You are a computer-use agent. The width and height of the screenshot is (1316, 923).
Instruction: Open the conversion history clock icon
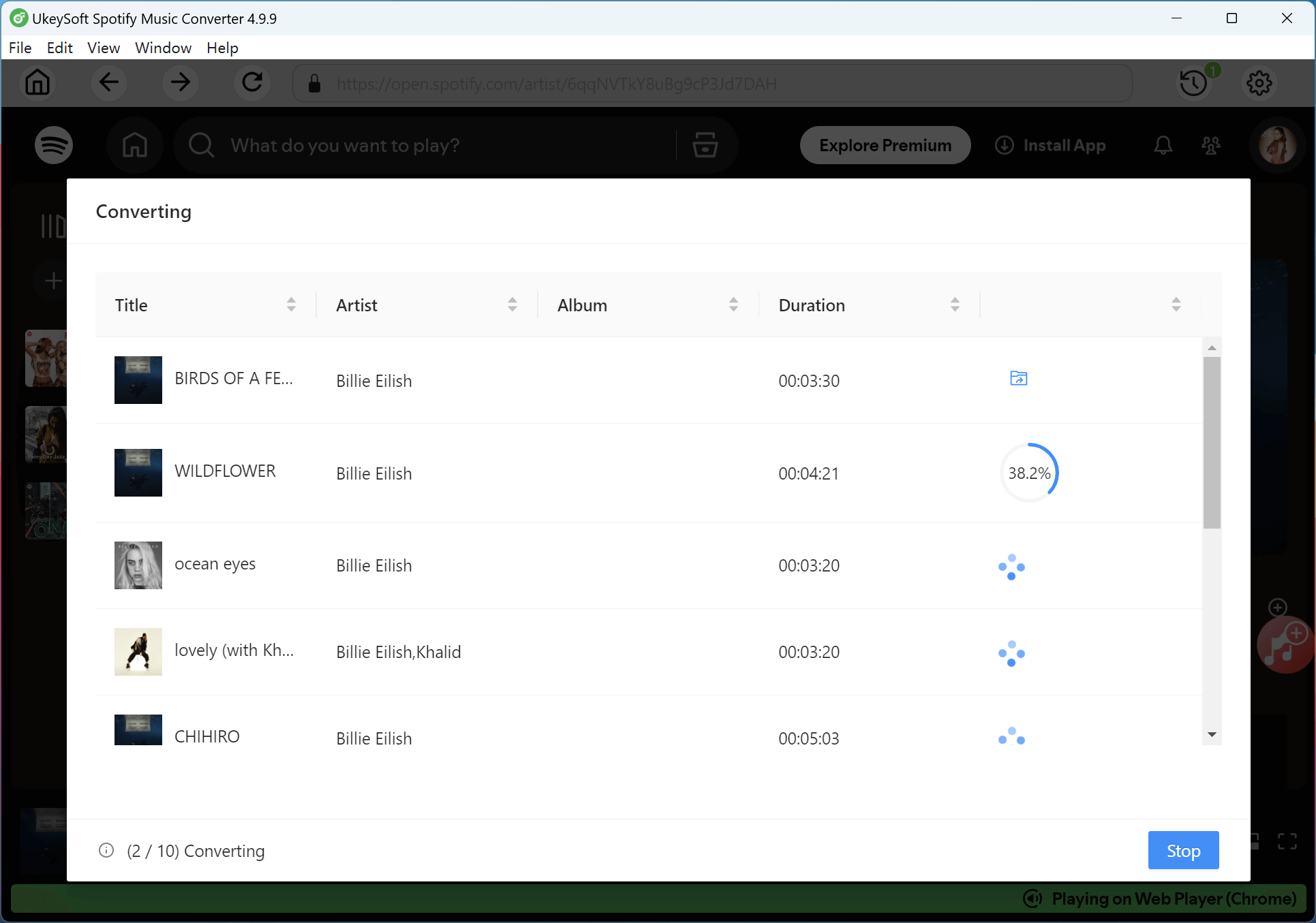tap(1193, 83)
